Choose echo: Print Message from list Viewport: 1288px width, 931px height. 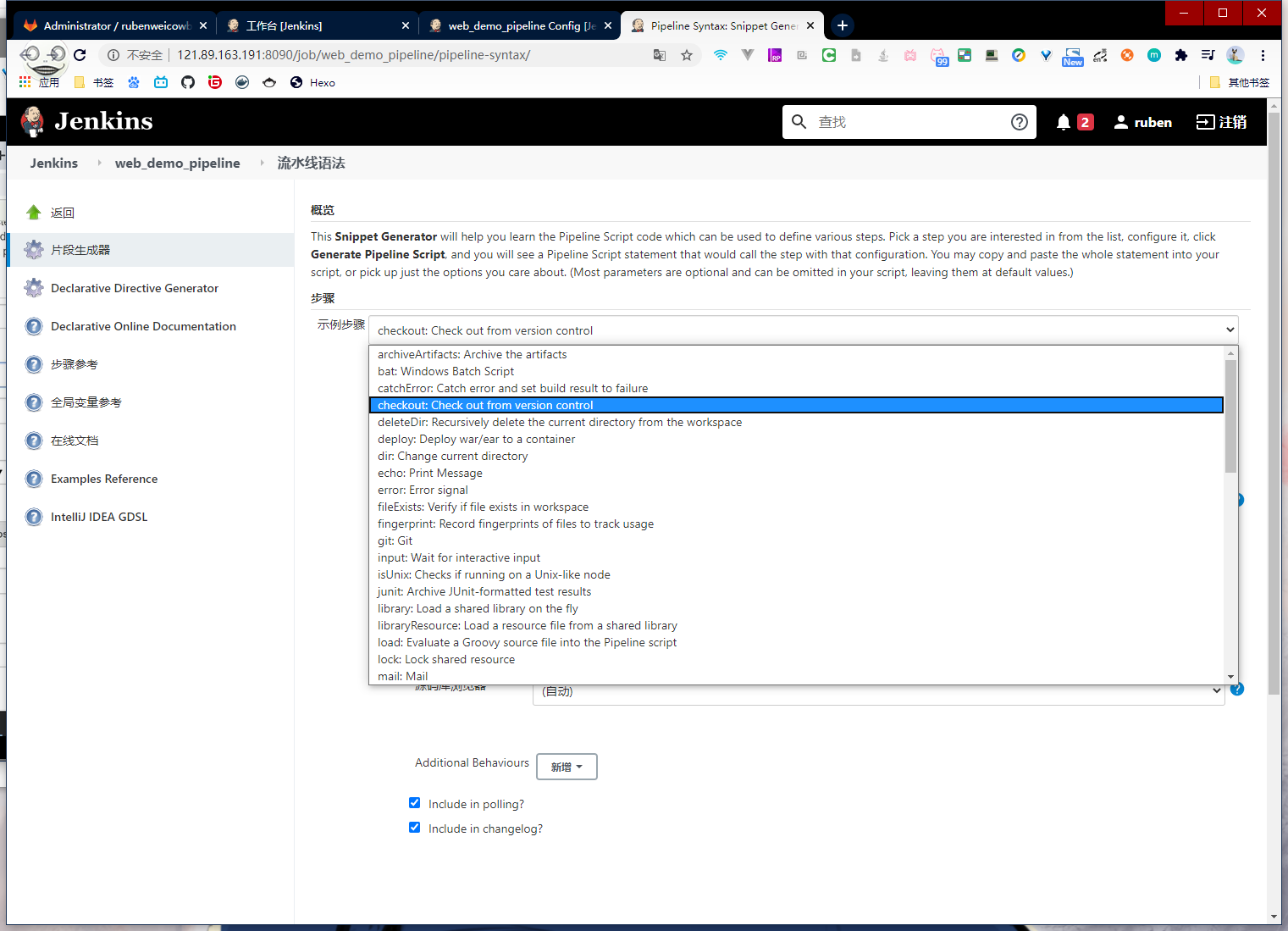[x=430, y=473]
